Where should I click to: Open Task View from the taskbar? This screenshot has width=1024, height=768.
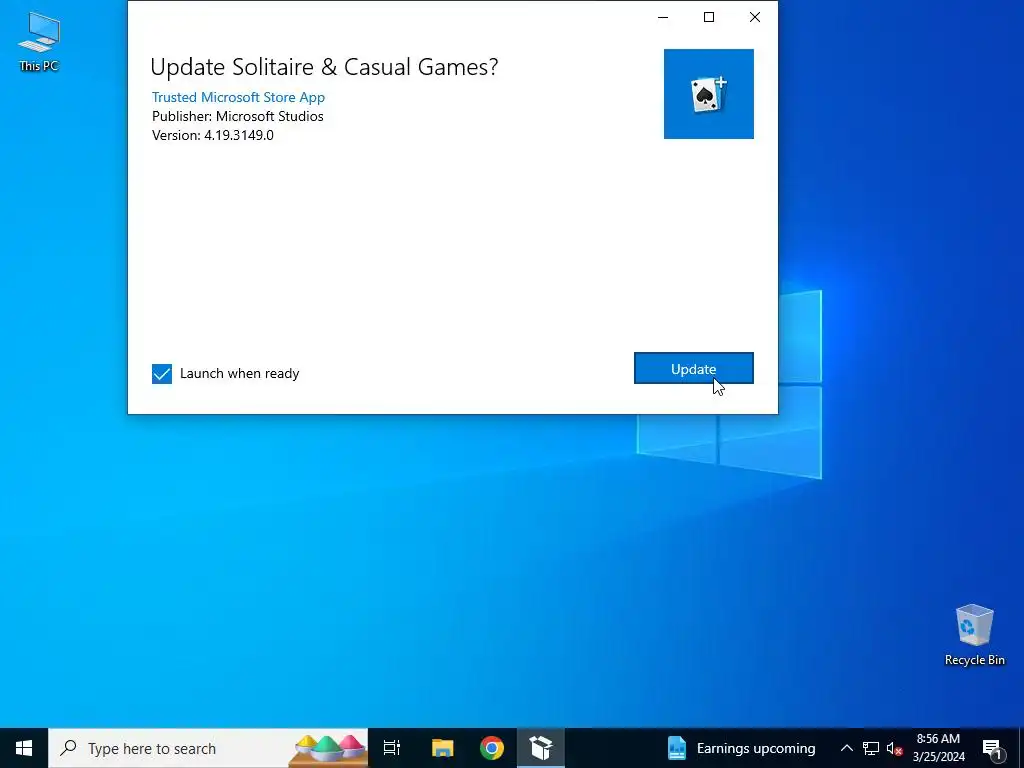(392, 748)
